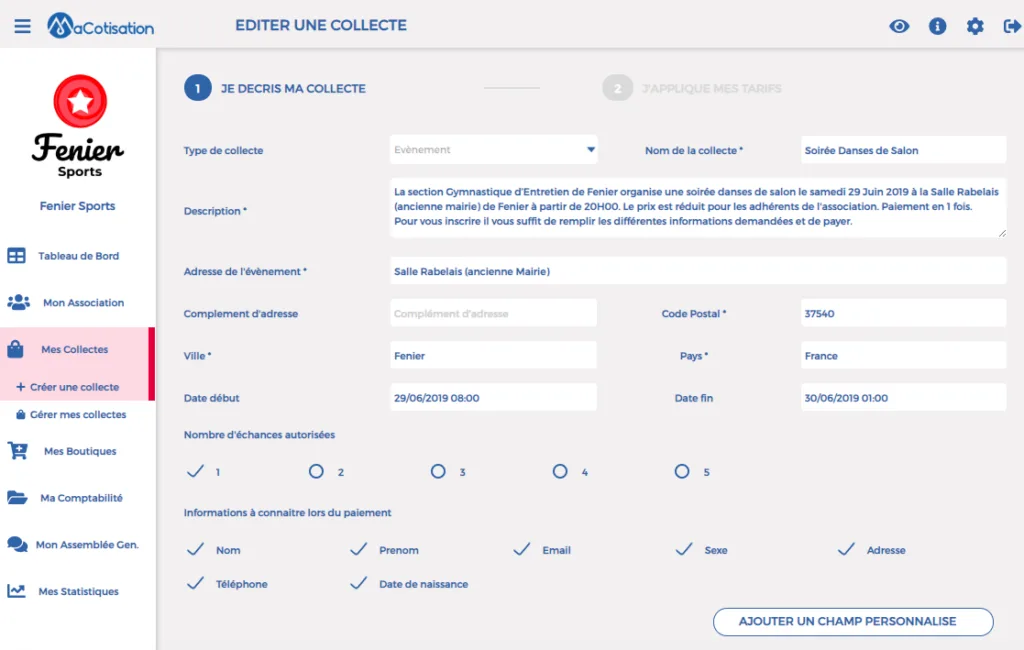1024x650 pixels.
Task: Open the info circle icon
Action: [937, 26]
